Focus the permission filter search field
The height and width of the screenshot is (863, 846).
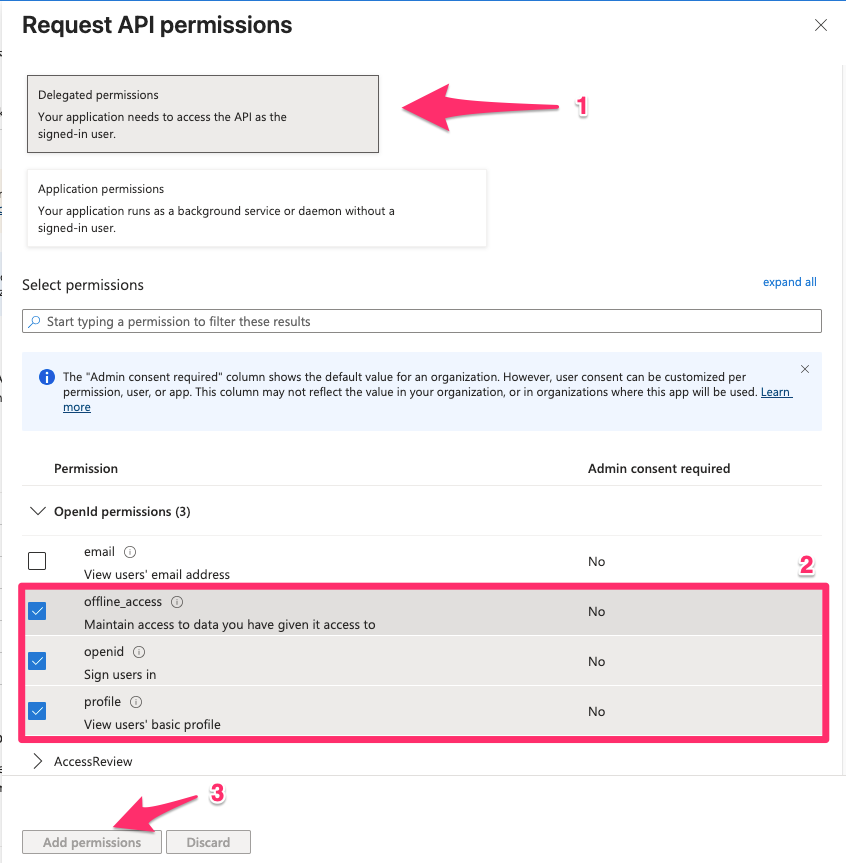422,321
